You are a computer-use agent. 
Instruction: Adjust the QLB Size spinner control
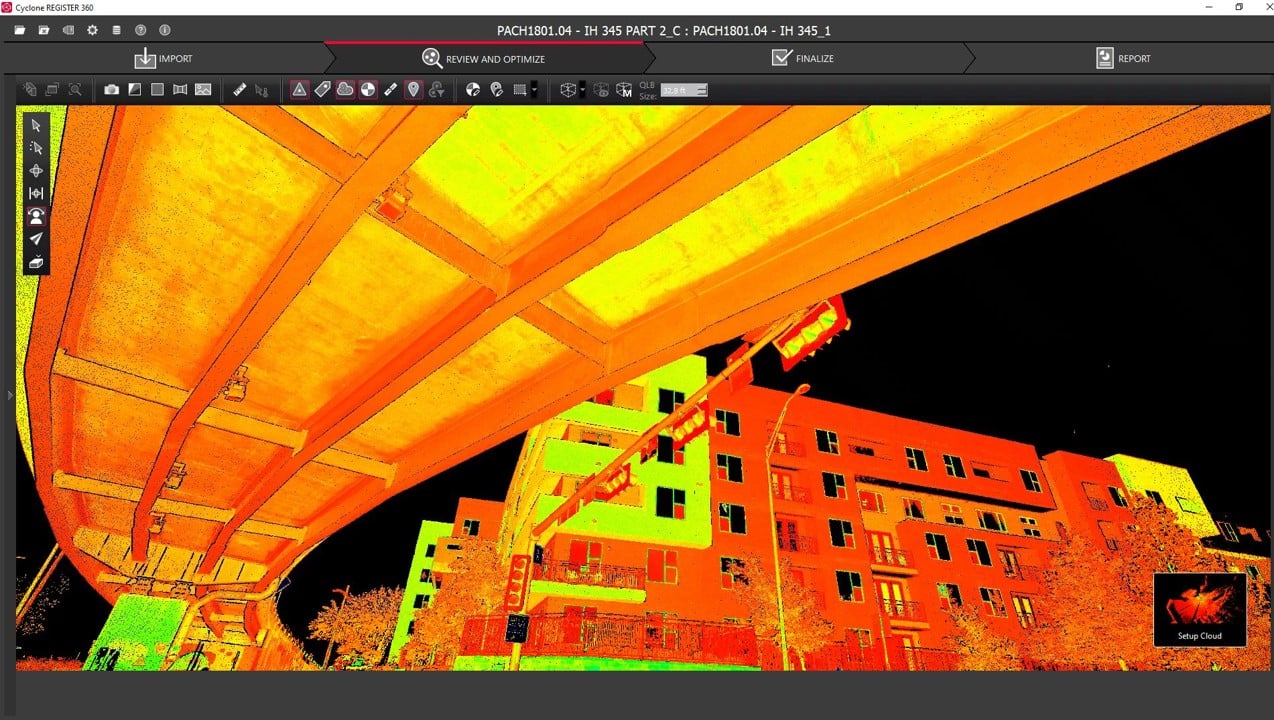[702, 90]
